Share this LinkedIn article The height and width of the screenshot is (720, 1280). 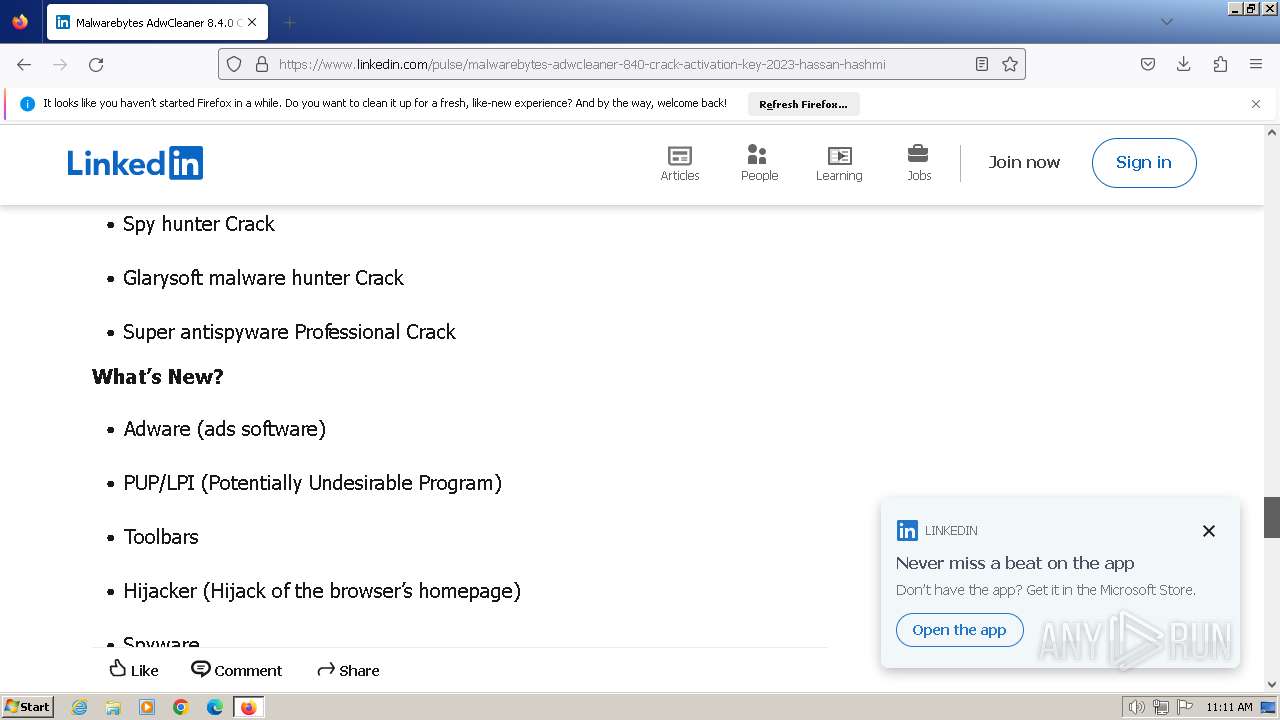click(x=348, y=670)
